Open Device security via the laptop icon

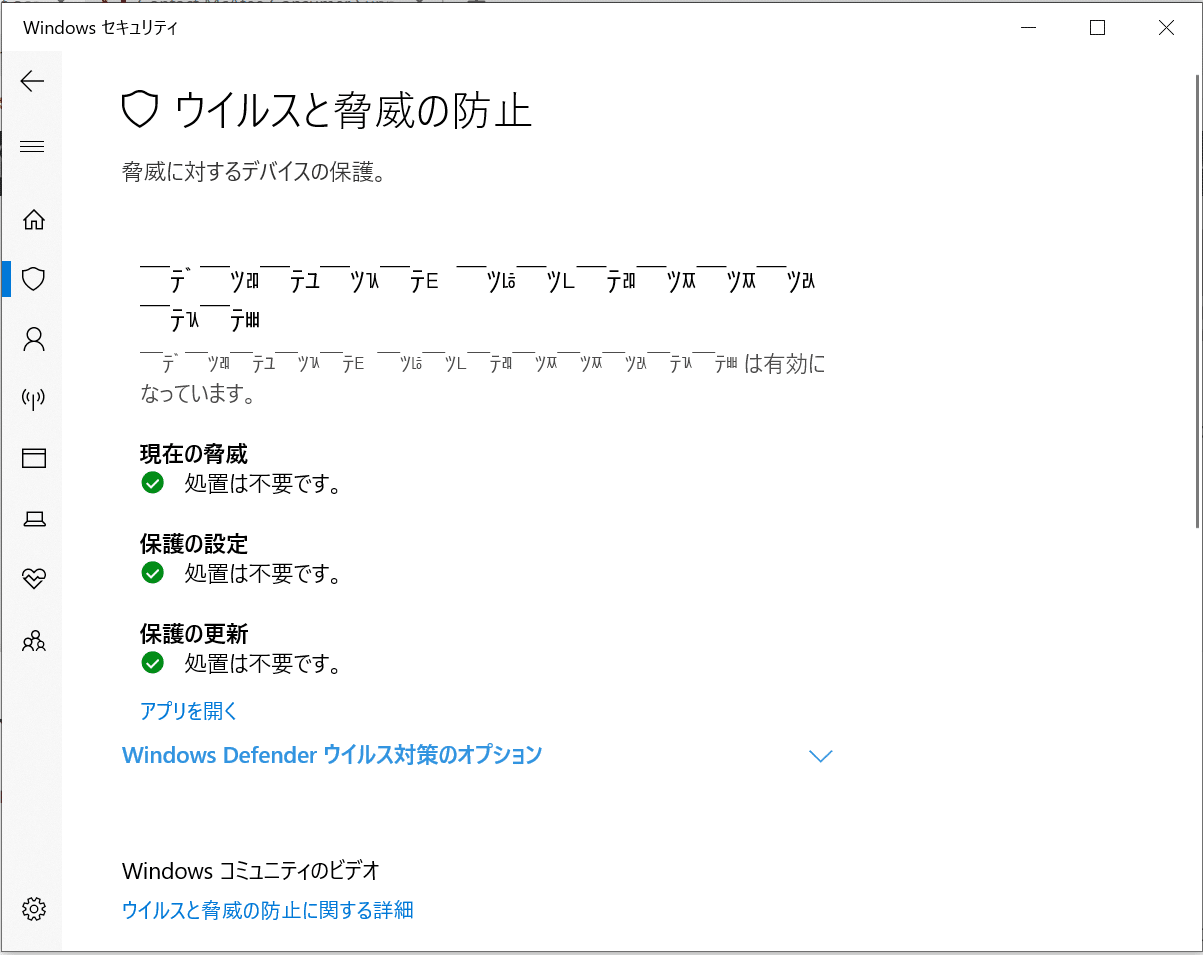coord(34,519)
